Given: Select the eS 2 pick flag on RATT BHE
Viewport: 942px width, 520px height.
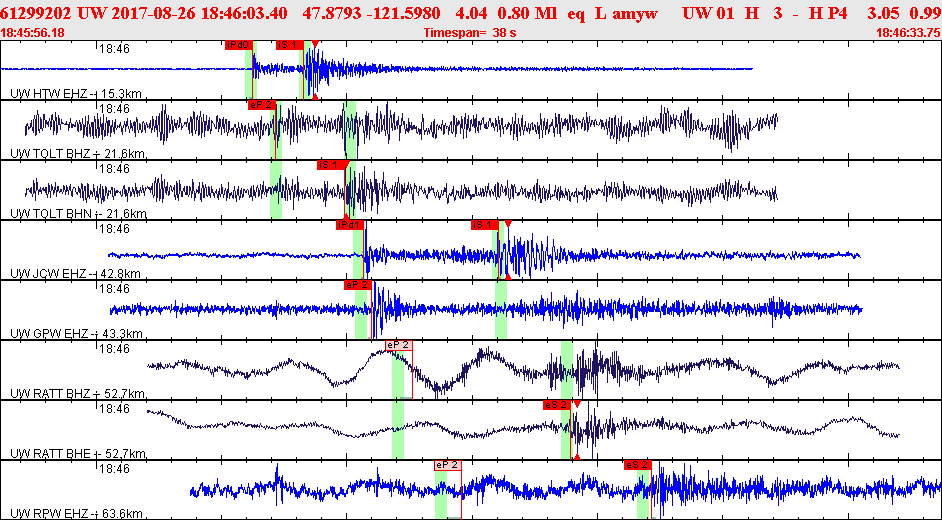Looking at the screenshot, I should click(556, 405).
